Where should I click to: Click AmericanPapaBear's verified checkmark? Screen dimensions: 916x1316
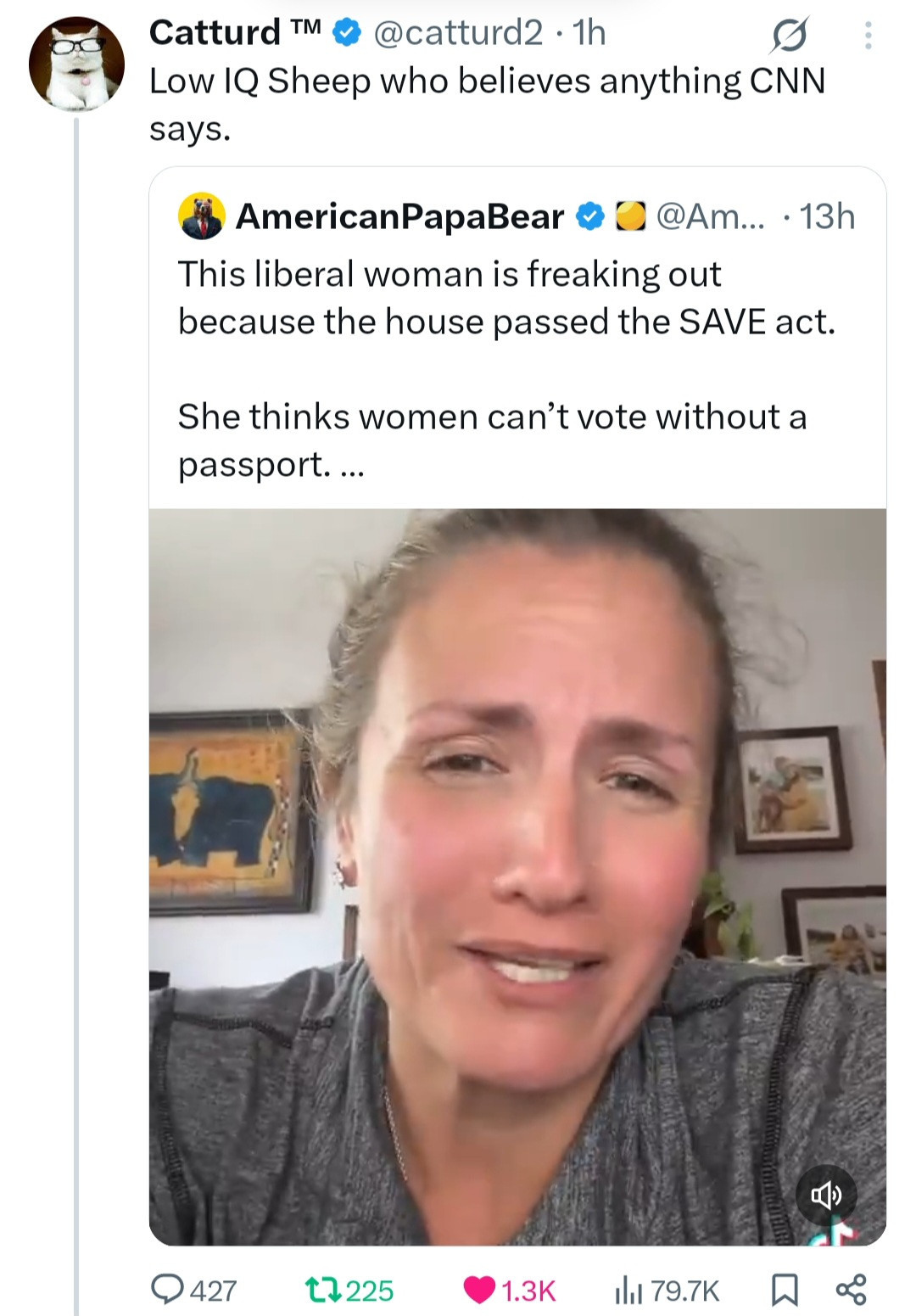pyautogui.click(x=589, y=216)
